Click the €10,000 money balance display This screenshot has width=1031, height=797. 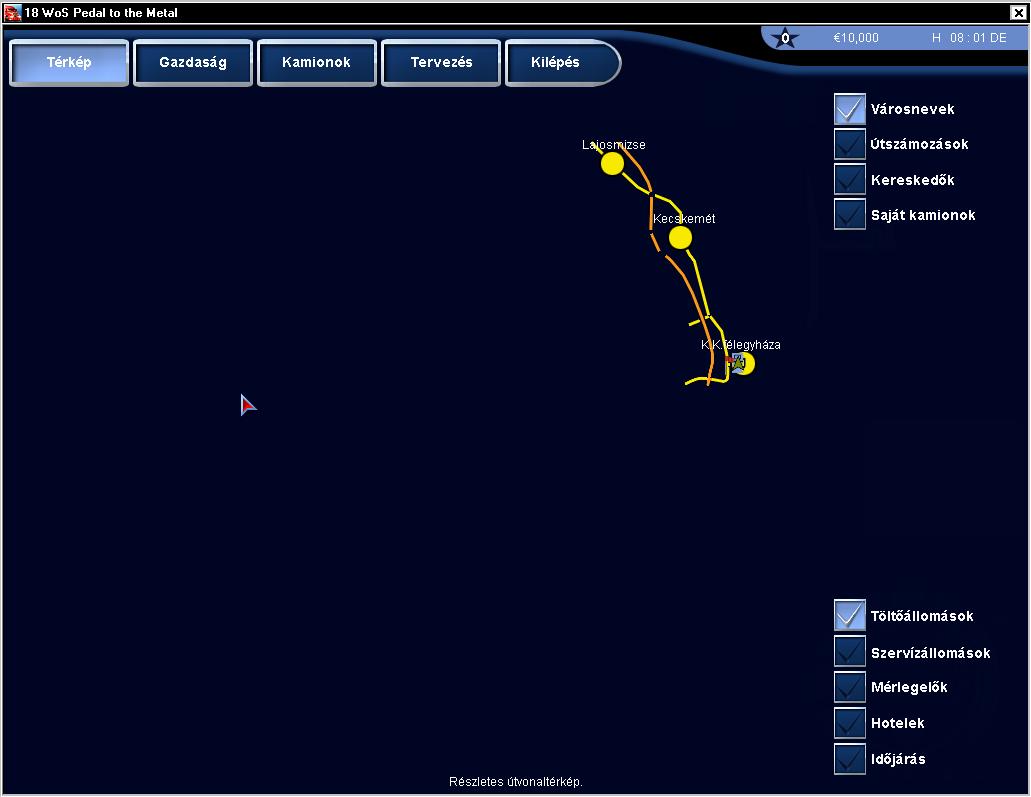(x=856, y=38)
